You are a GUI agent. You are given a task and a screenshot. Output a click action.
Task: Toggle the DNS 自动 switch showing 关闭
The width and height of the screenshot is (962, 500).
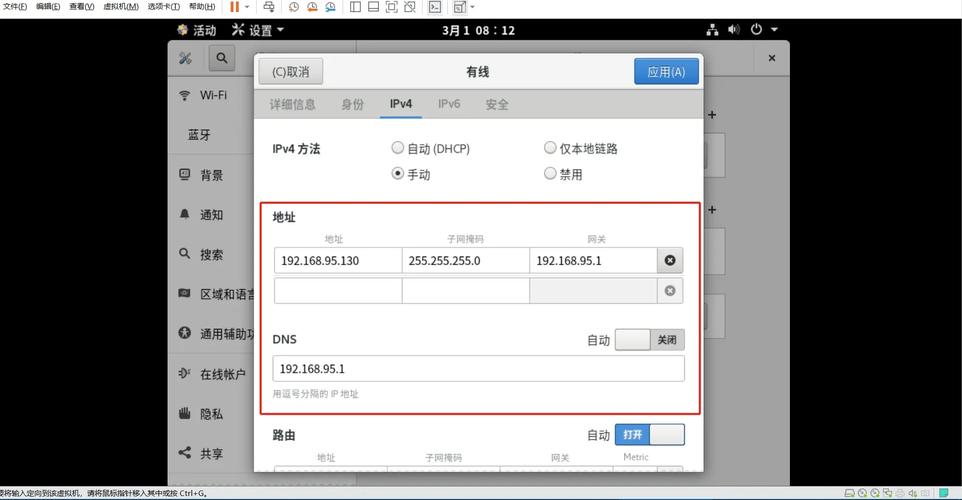point(650,340)
